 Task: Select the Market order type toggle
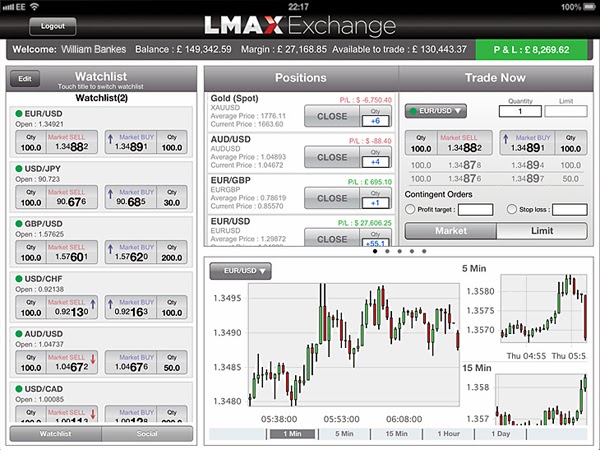click(x=451, y=231)
